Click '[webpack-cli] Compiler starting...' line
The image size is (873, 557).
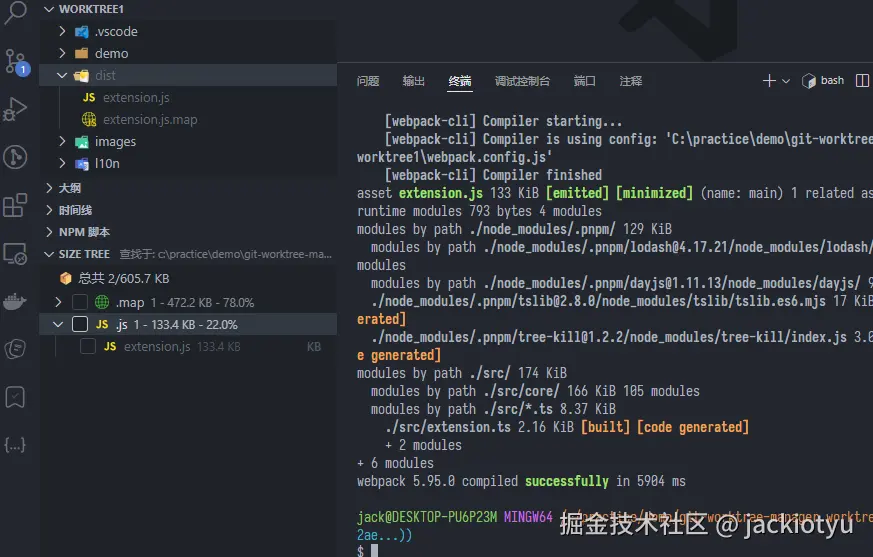[x=503, y=121]
